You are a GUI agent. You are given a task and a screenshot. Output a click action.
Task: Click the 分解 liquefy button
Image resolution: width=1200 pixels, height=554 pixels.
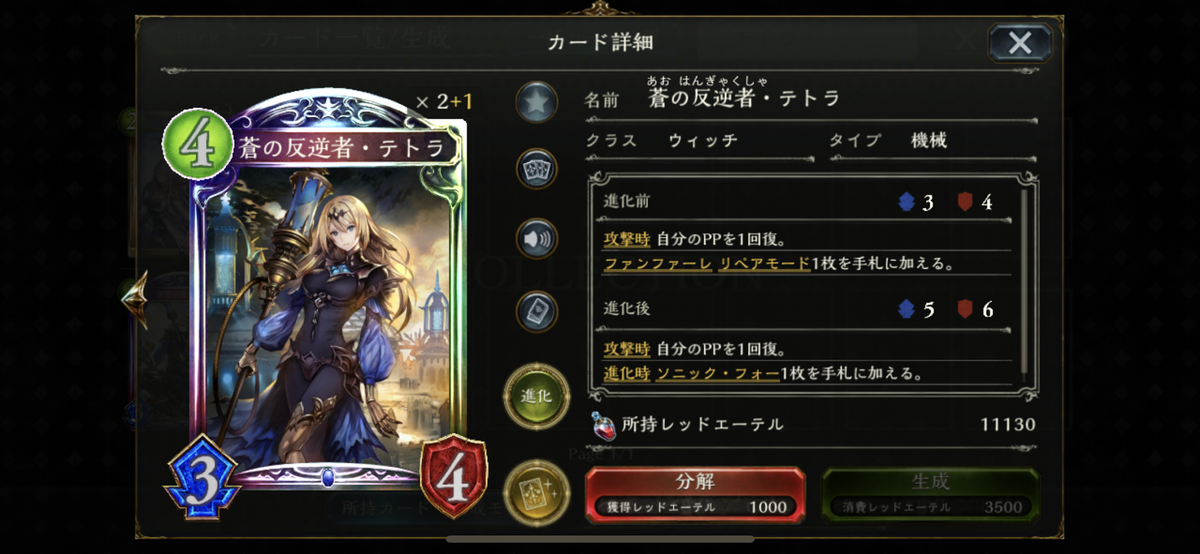pyautogui.click(x=694, y=494)
